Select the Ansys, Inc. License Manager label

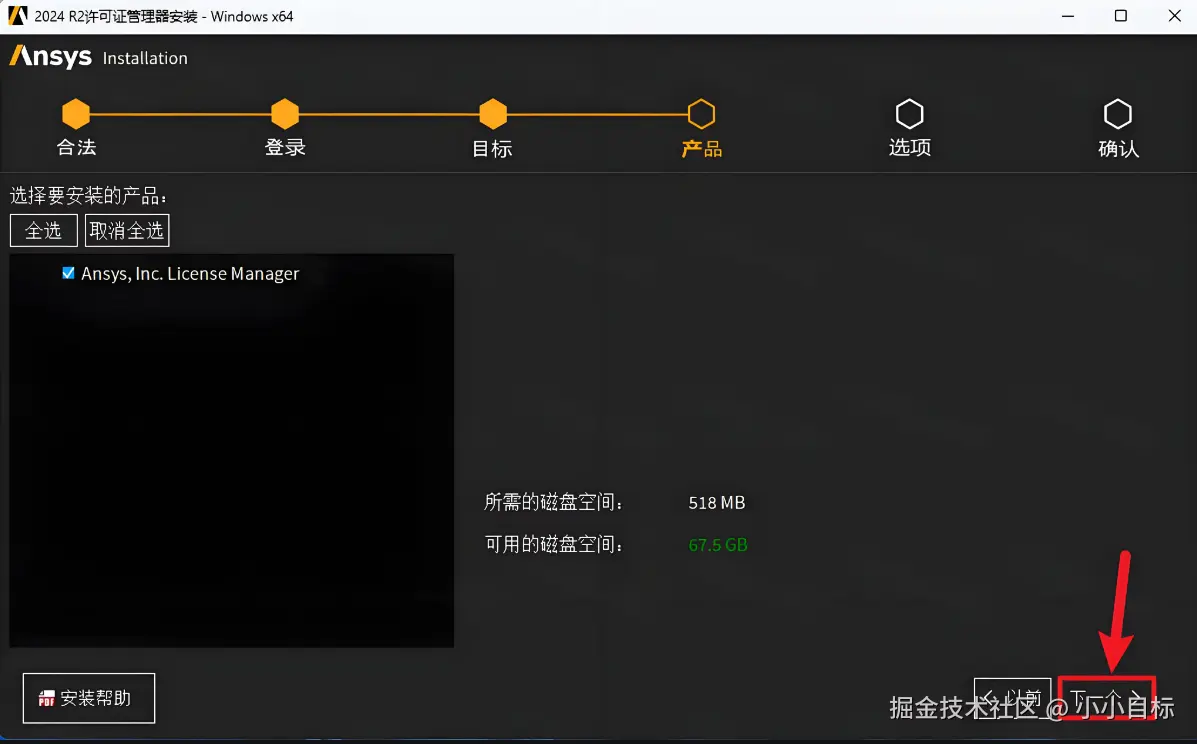pyautogui.click(x=190, y=273)
